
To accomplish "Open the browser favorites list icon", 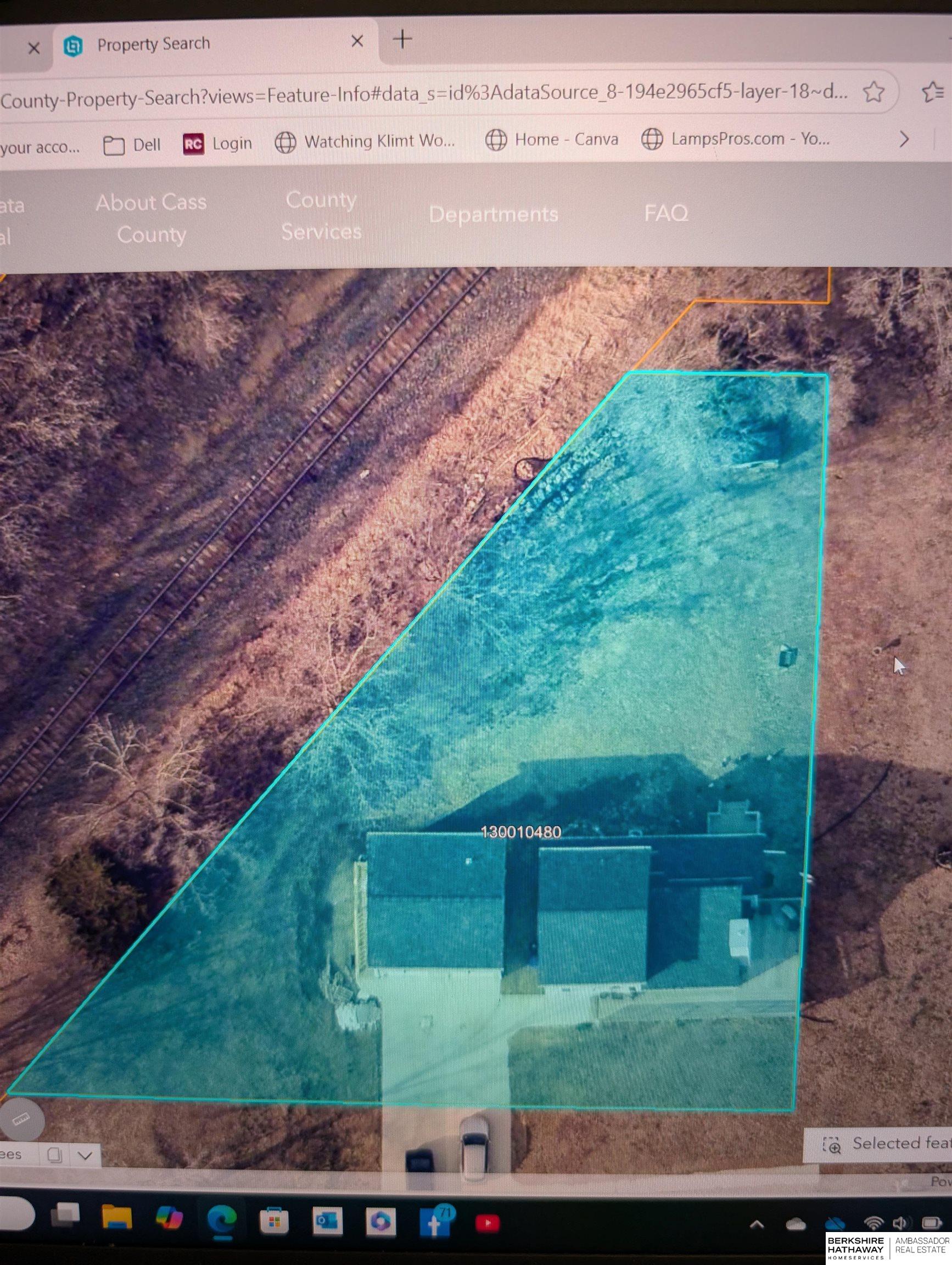I will [x=933, y=92].
